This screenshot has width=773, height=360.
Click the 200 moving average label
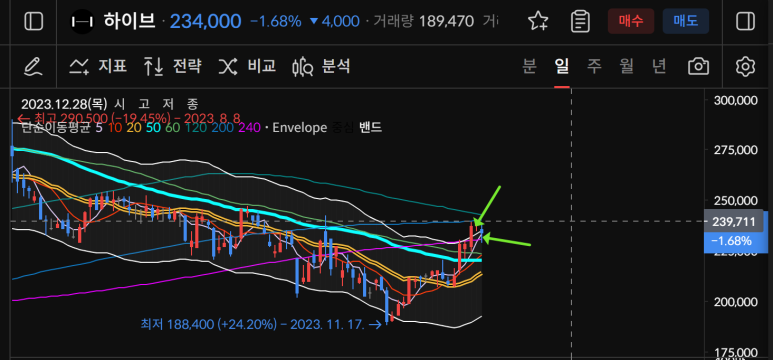[x=223, y=128]
